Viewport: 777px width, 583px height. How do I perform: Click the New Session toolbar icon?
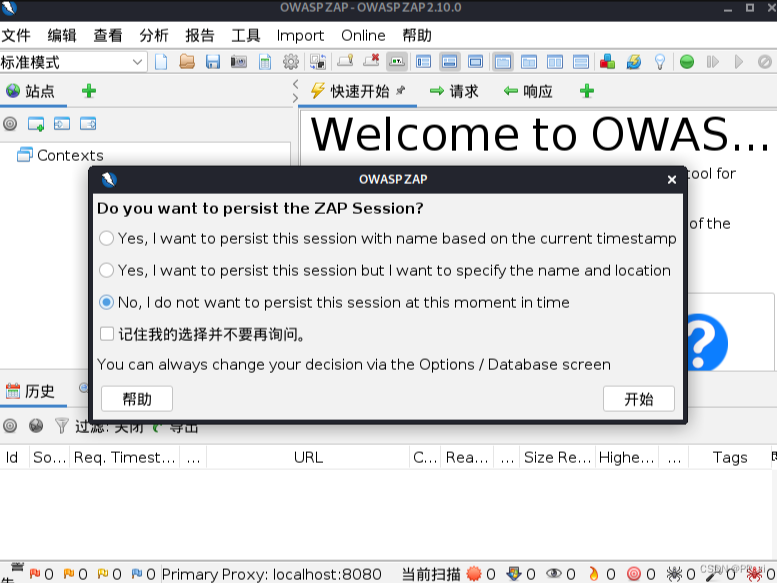point(161,62)
